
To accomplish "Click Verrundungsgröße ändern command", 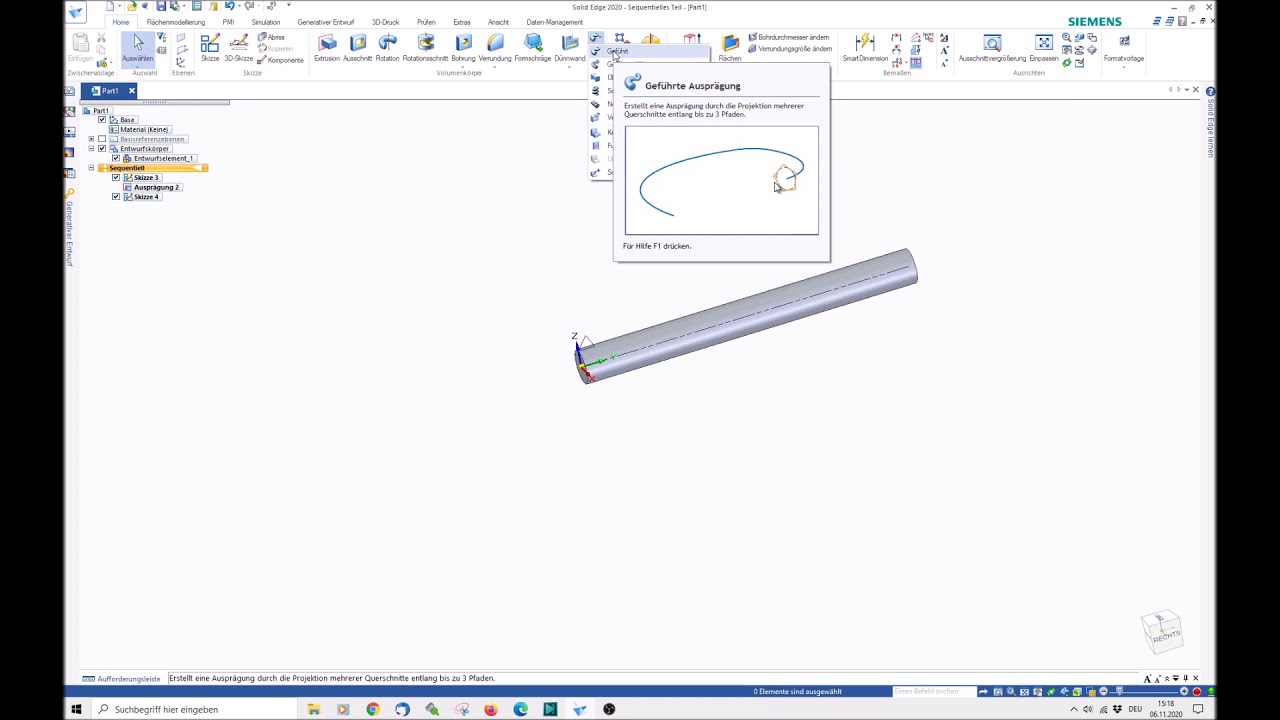I will click(790, 49).
